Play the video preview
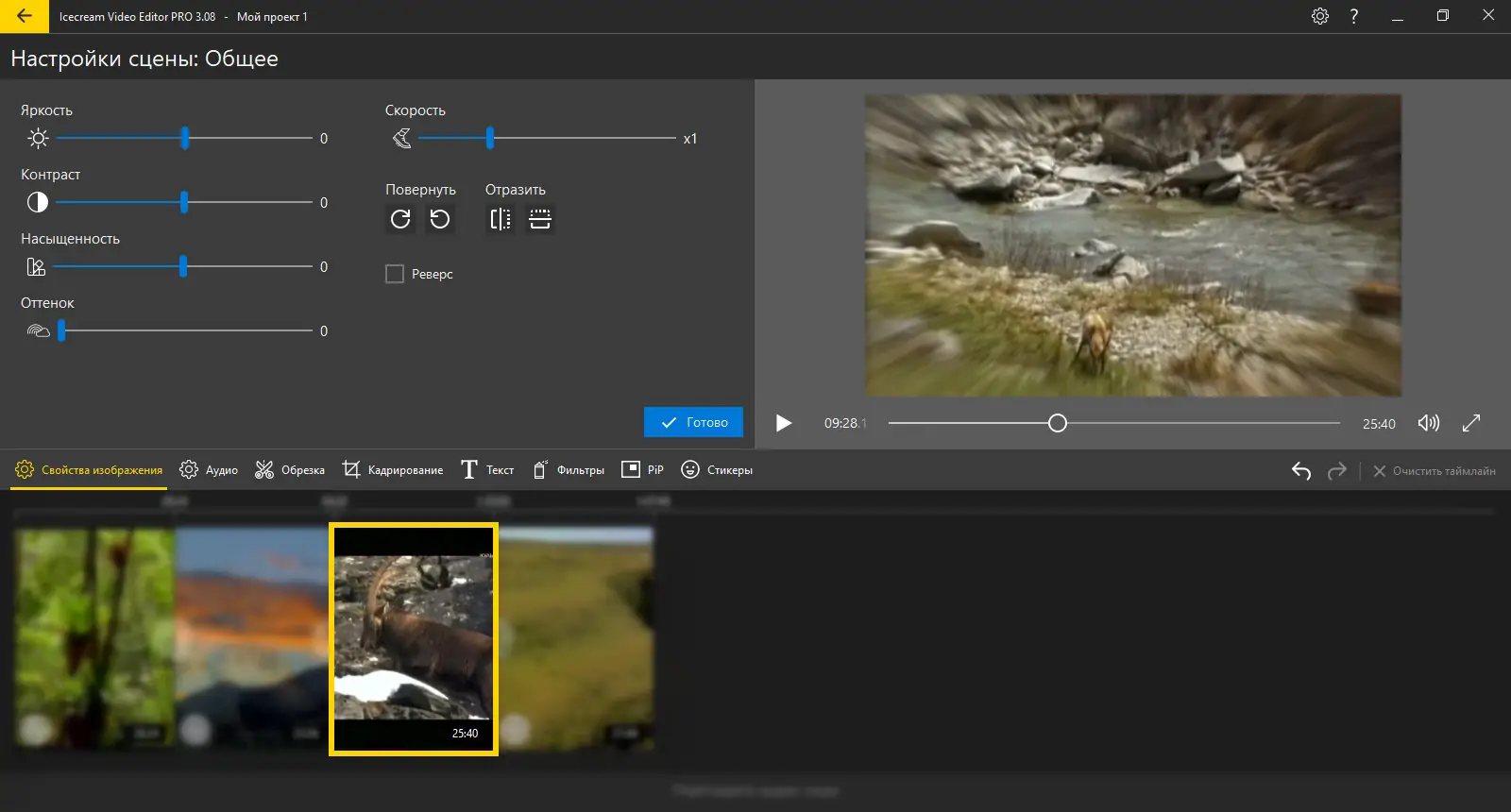The height and width of the screenshot is (812, 1511). [x=783, y=423]
